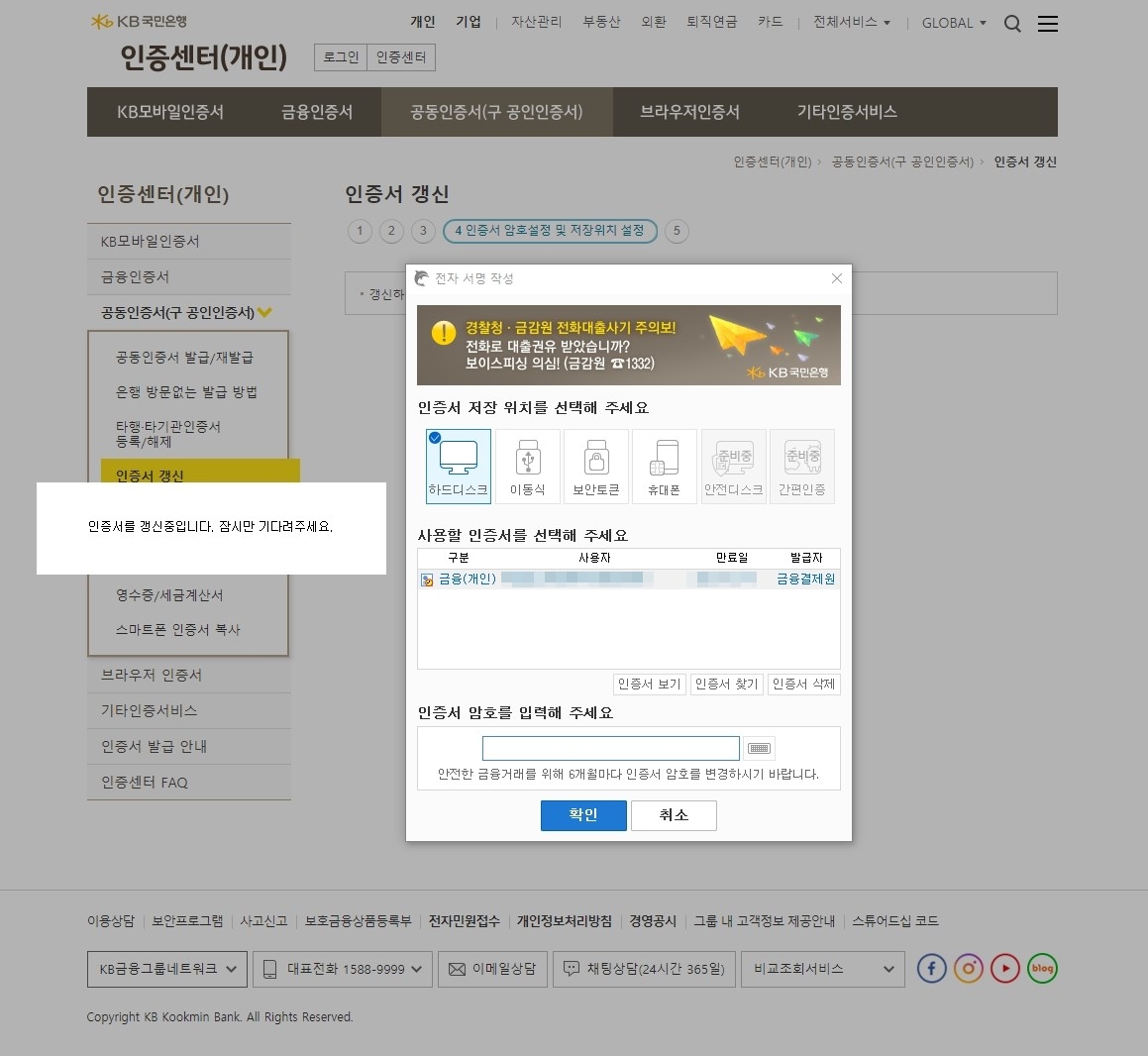Open sidebar item KB모바일인증서

click(x=189, y=242)
